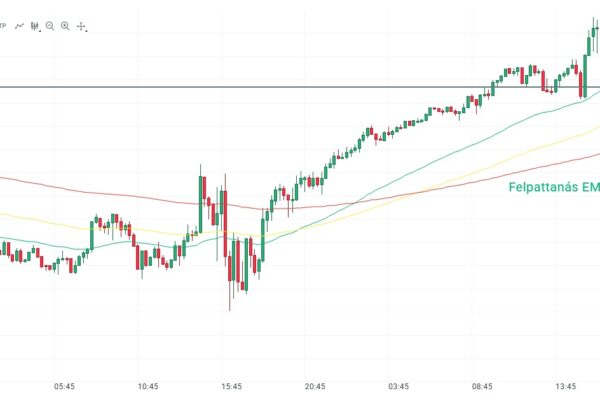Click the 15:45 time axis label
Image resolution: width=600 pixels, height=400 pixels.
tap(232, 385)
